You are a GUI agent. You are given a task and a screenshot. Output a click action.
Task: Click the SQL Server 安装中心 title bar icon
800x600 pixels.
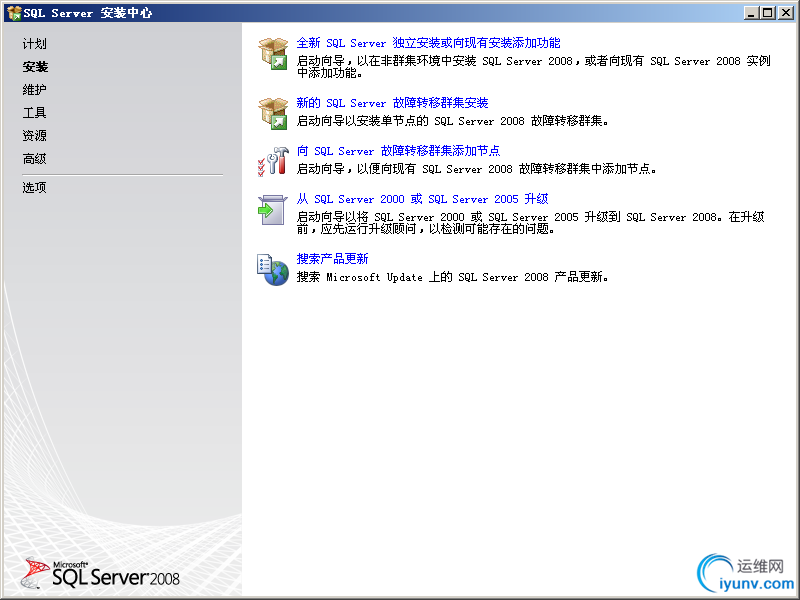click(x=14, y=13)
